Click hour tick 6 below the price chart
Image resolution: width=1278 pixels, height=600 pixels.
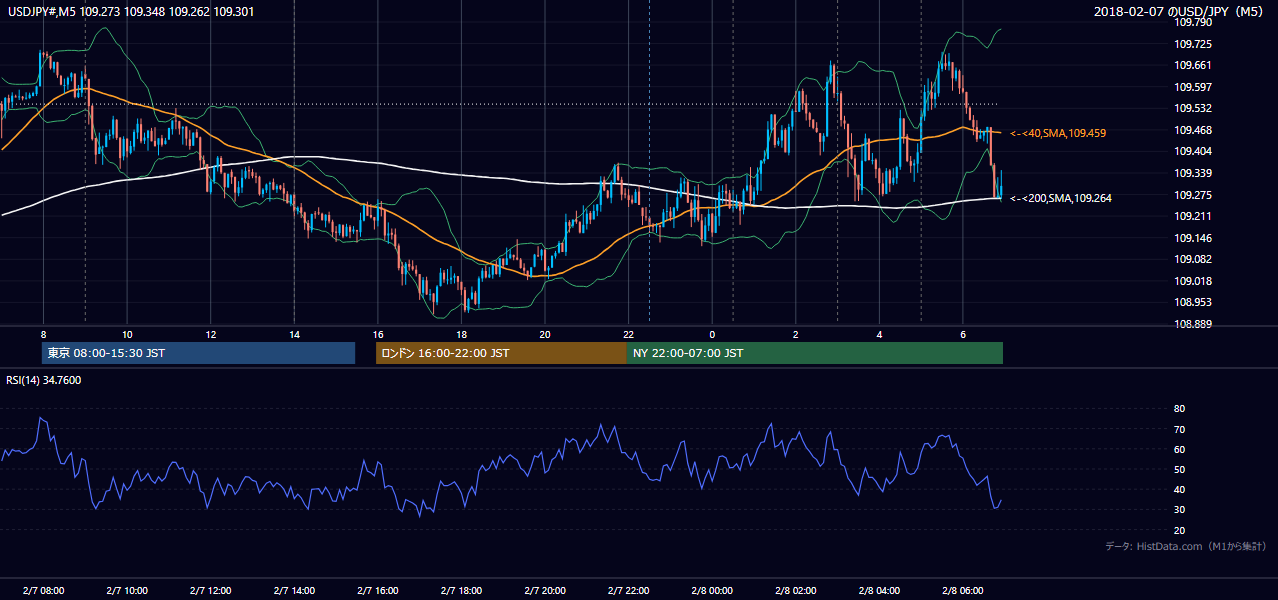point(963,334)
